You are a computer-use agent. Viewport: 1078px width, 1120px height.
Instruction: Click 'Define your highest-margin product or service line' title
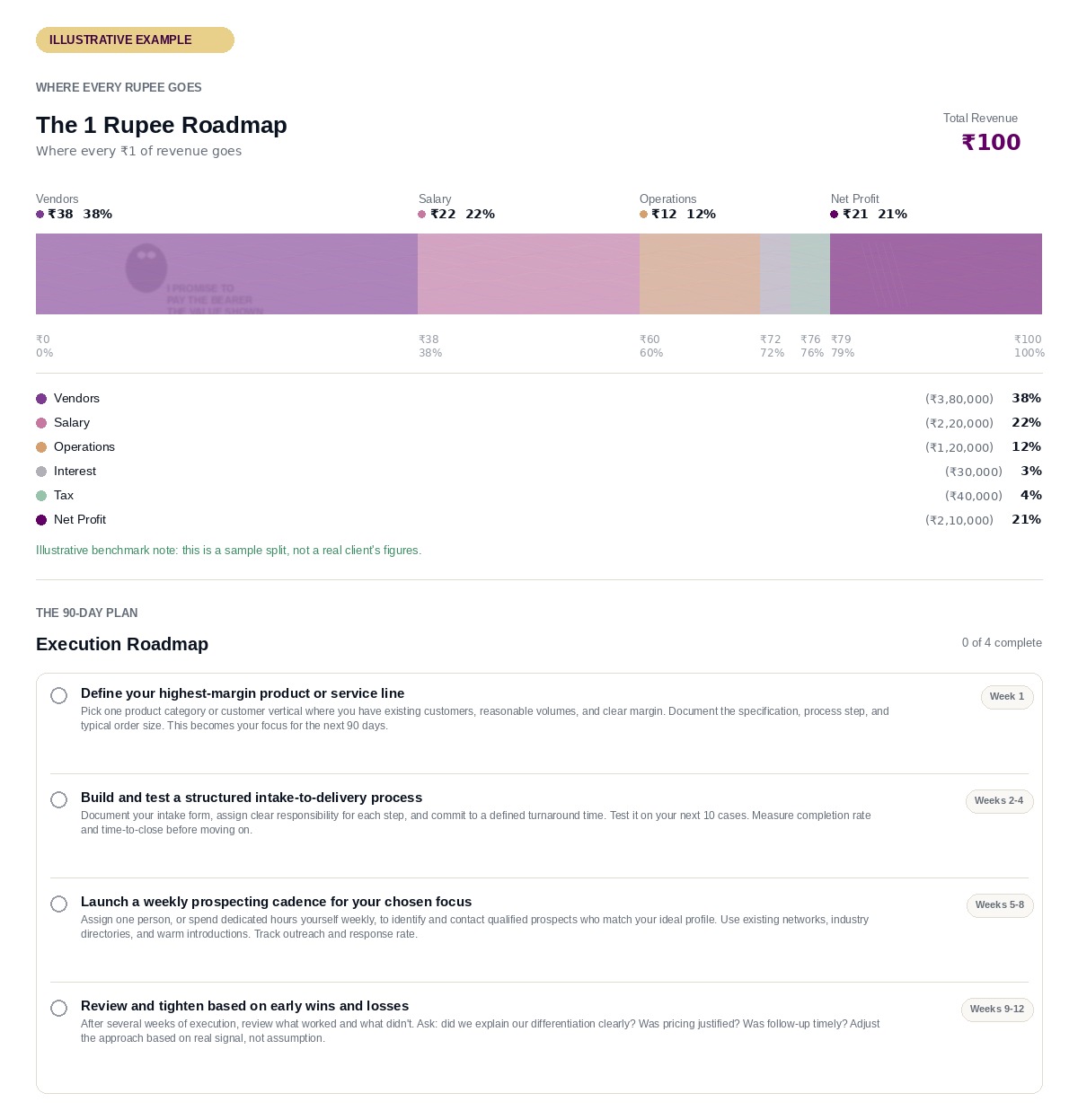[243, 693]
